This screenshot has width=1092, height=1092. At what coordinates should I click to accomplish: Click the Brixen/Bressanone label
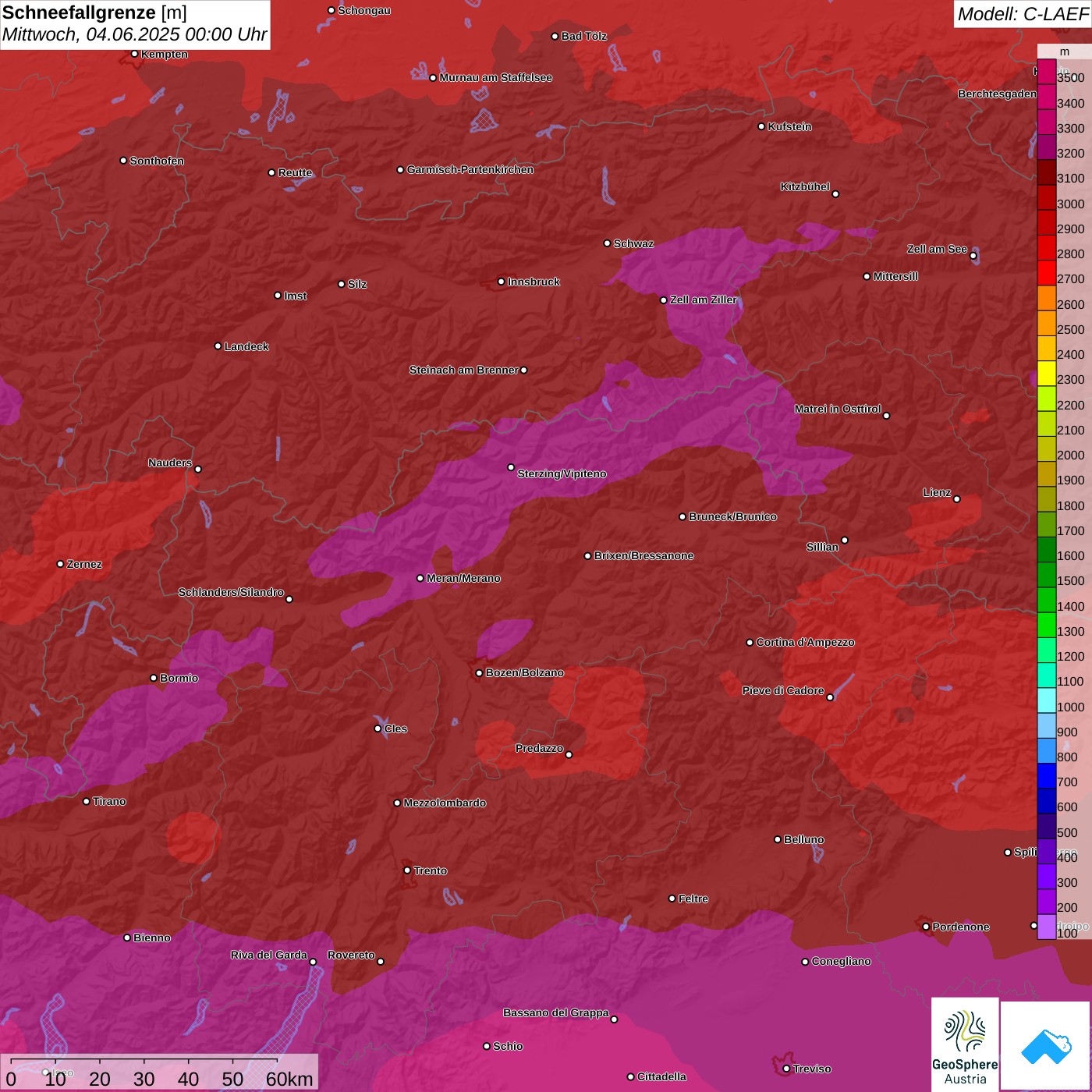(643, 555)
